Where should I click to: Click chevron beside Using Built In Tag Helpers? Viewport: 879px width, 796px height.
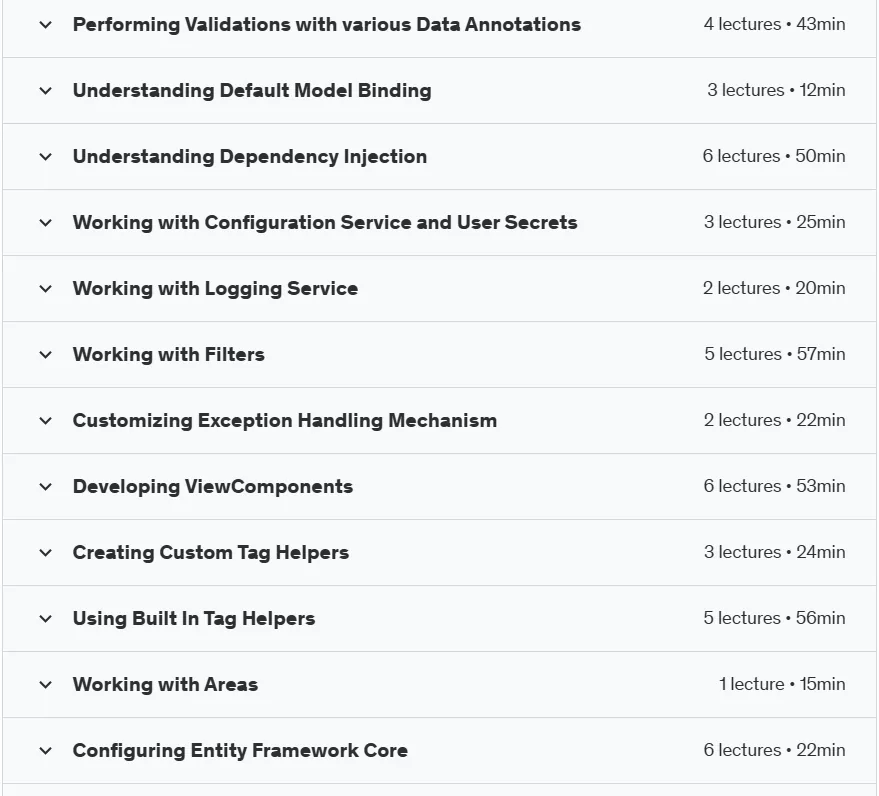coord(45,619)
